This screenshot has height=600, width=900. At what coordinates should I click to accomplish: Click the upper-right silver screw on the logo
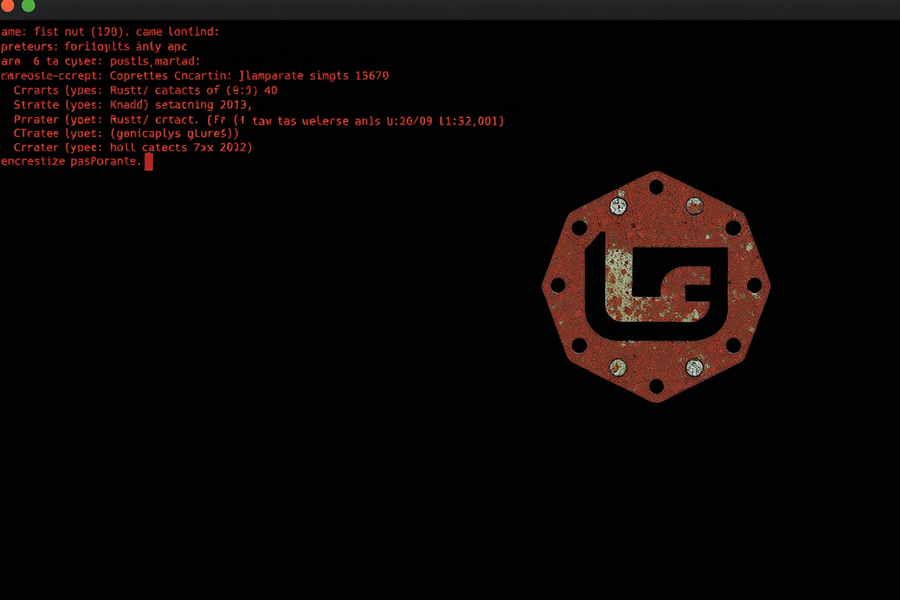tap(695, 206)
